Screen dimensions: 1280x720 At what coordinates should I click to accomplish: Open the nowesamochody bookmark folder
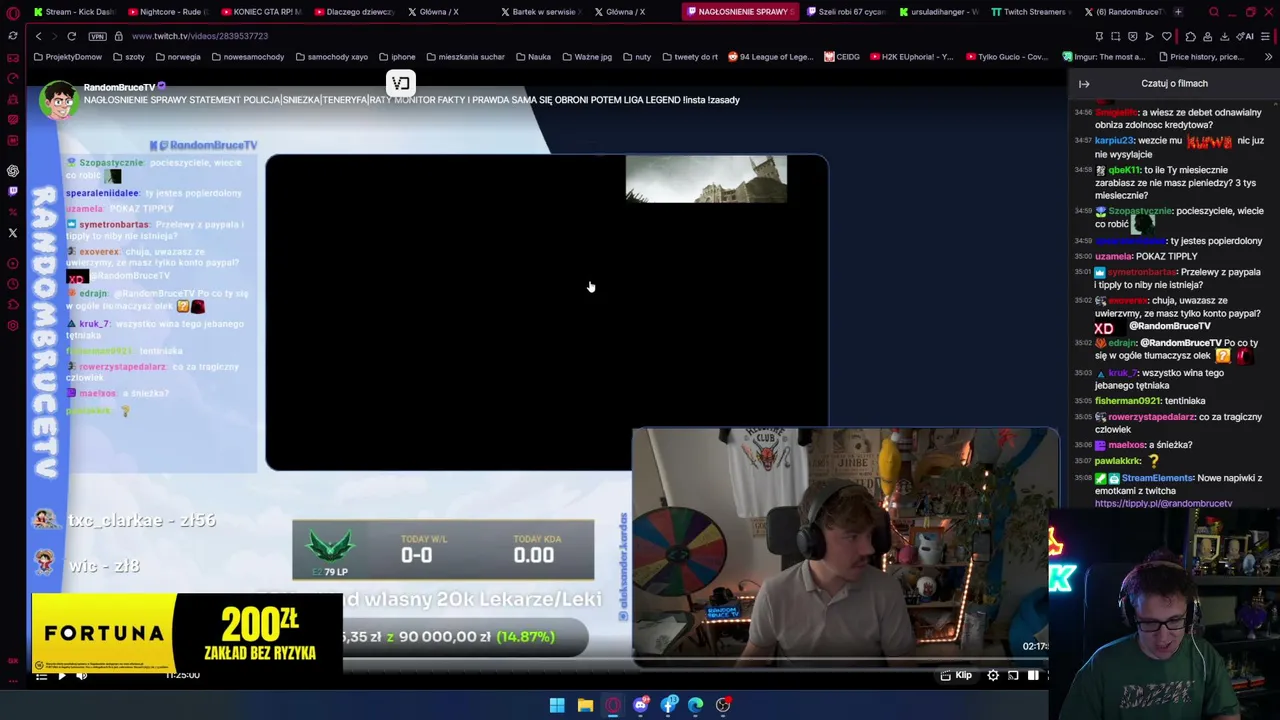[x=247, y=57]
